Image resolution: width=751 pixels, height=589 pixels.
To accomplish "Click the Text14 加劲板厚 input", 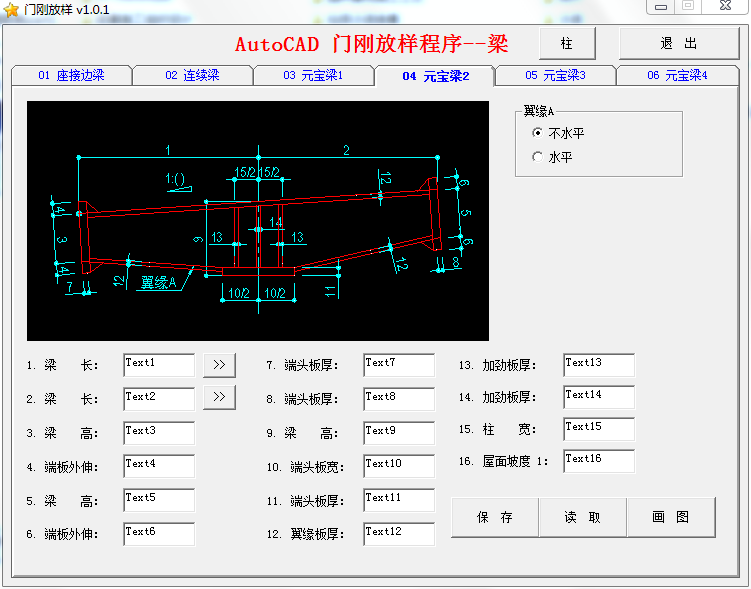I will pyautogui.click(x=599, y=397).
